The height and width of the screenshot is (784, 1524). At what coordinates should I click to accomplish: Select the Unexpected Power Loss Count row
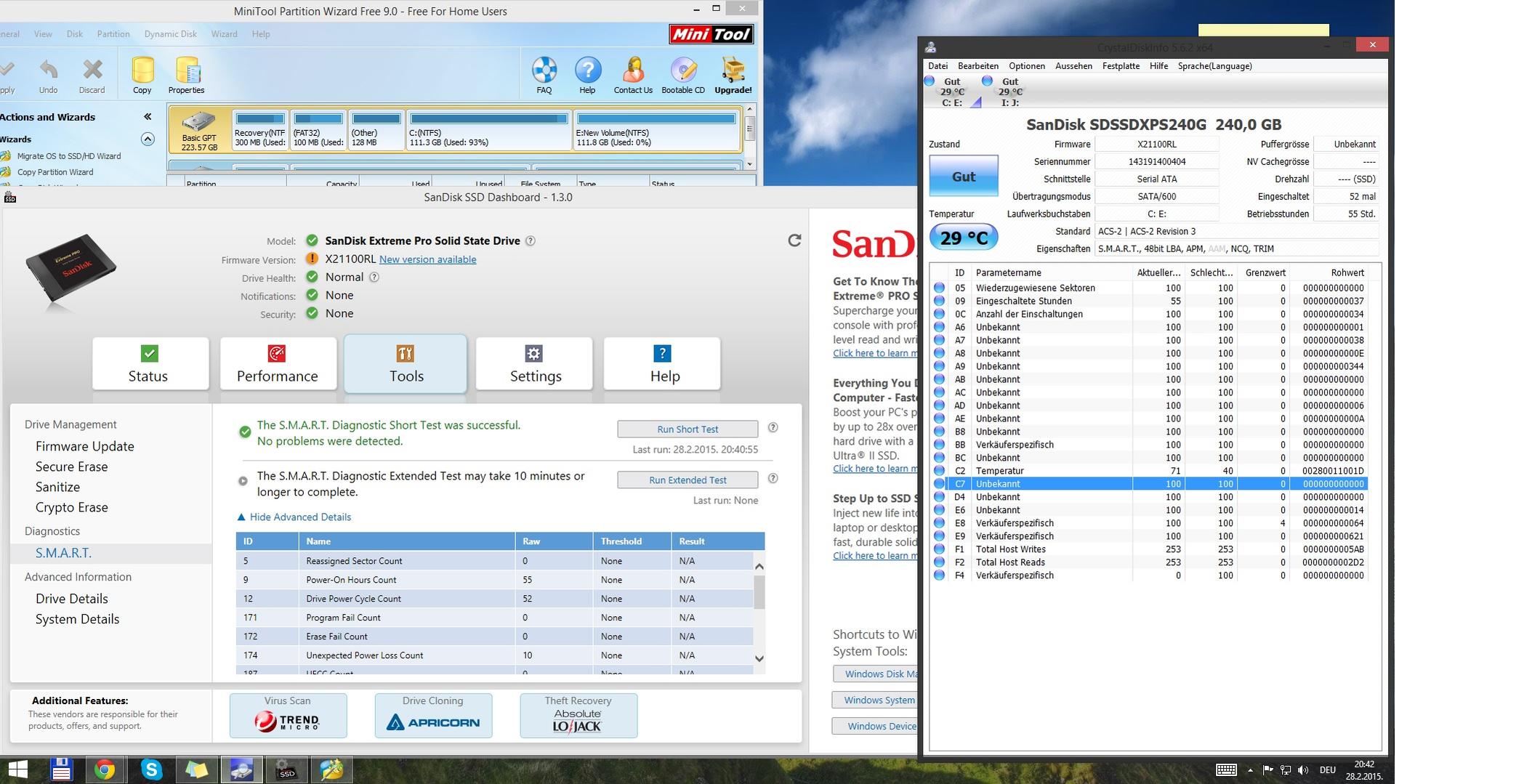(494, 655)
